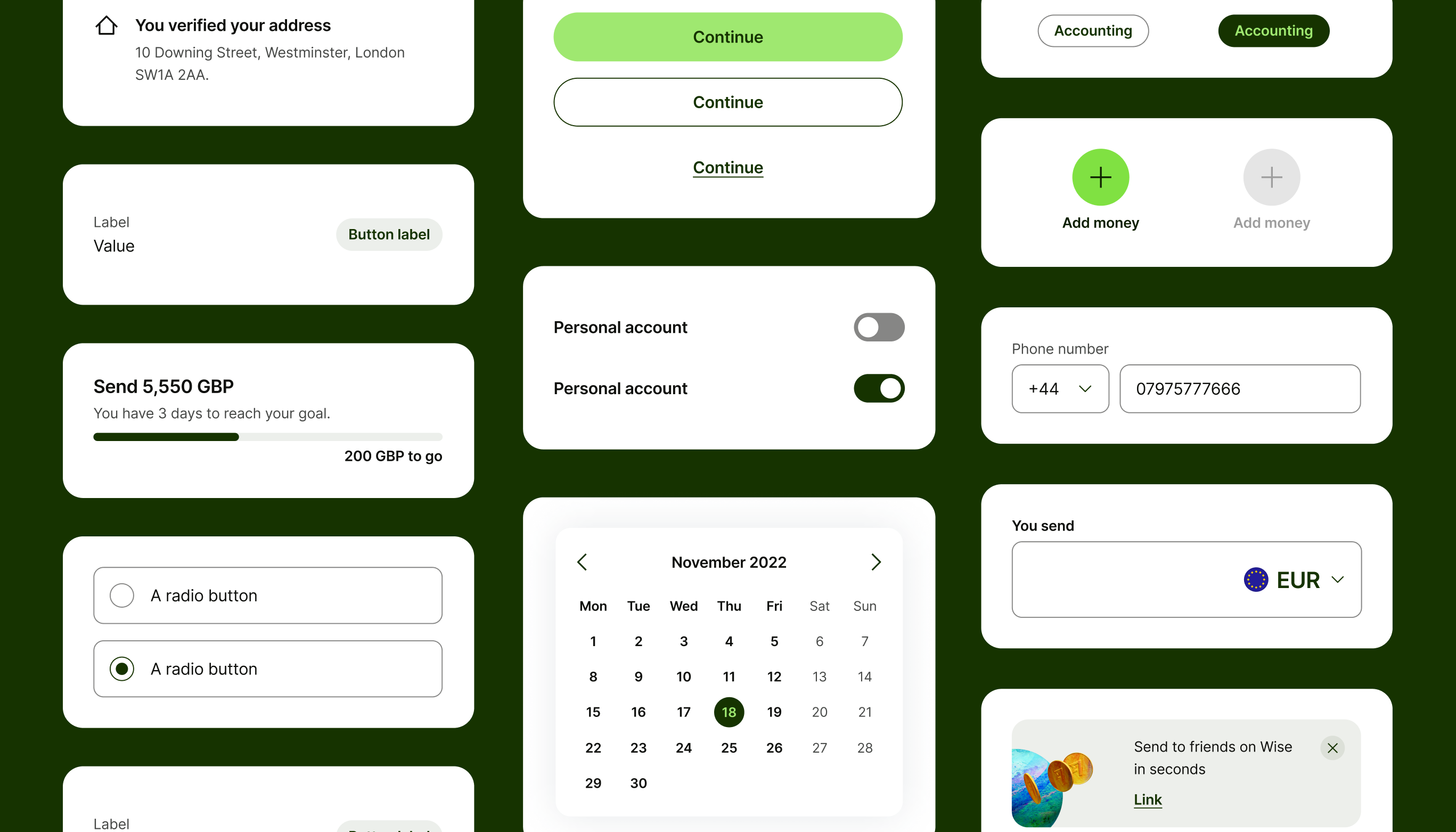1456x832 pixels.
Task: Click the disabled grey Add money icon
Action: [x=1271, y=178]
